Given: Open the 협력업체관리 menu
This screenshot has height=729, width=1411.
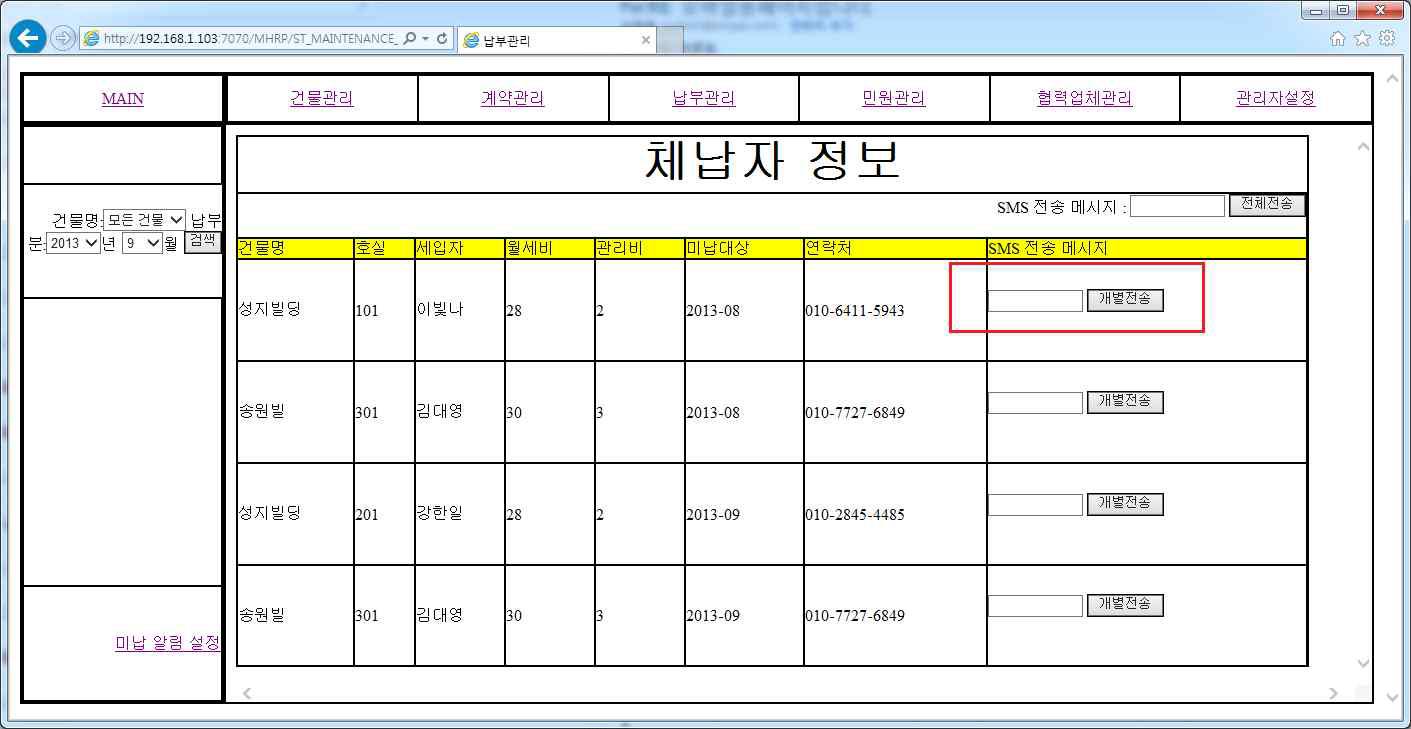Looking at the screenshot, I should pos(1085,98).
